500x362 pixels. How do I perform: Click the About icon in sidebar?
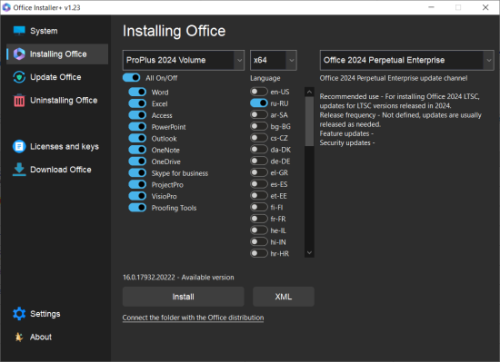[19, 337]
